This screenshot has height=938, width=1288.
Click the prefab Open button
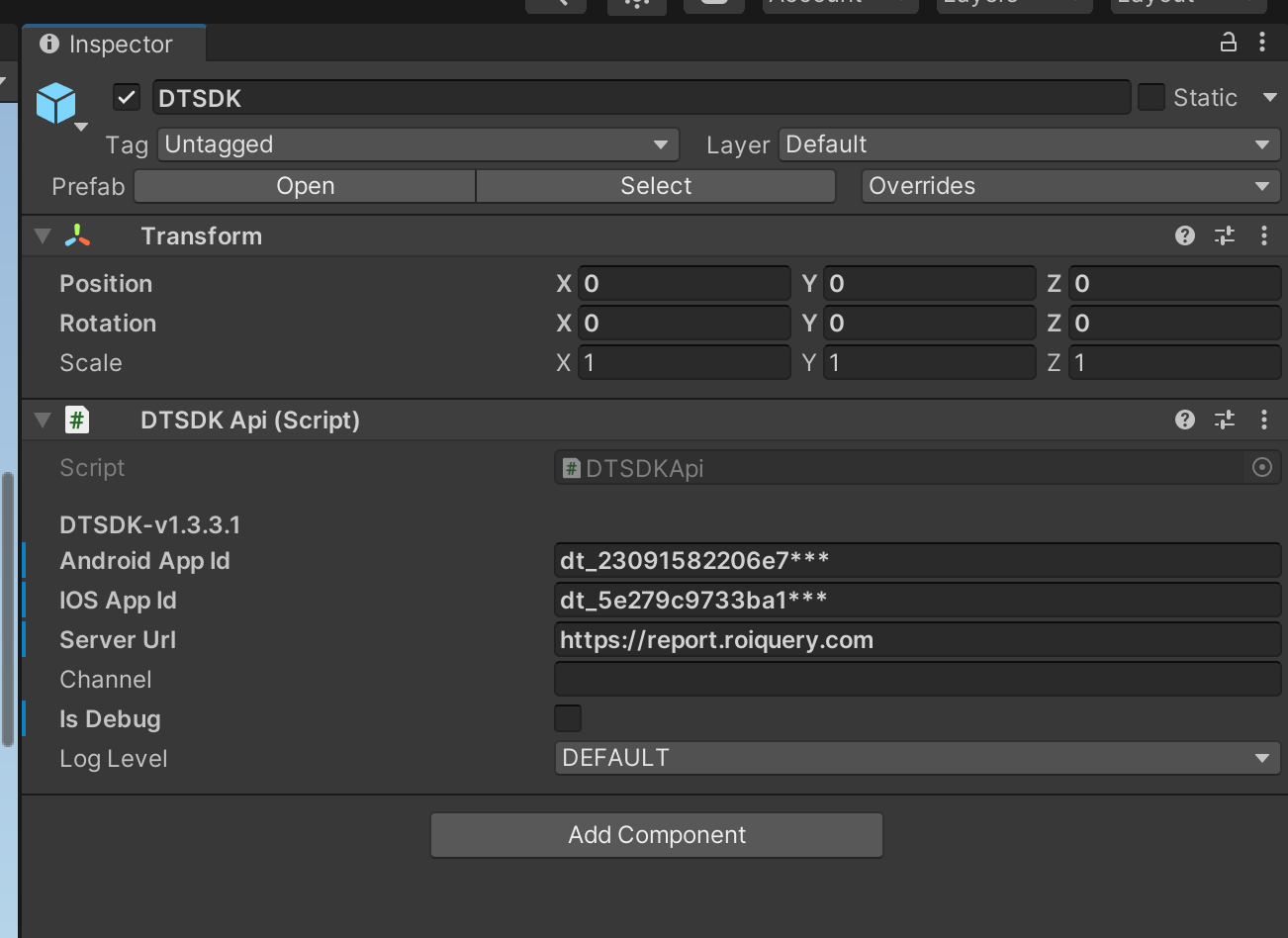coord(305,186)
